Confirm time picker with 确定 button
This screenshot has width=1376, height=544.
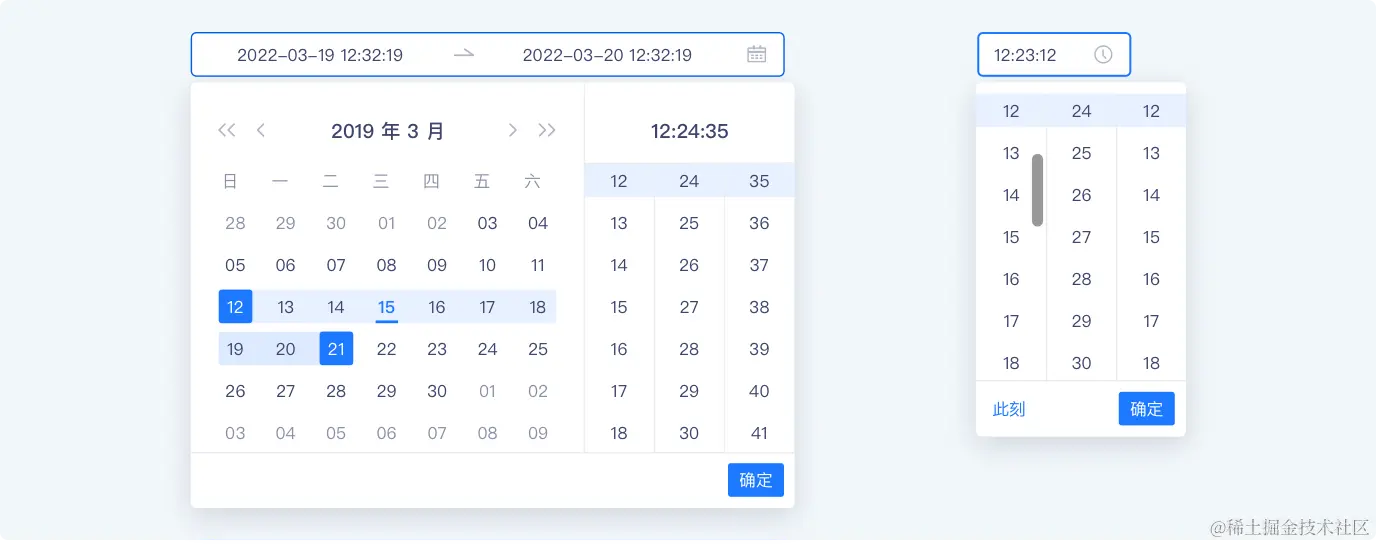[x=1146, y=409]
